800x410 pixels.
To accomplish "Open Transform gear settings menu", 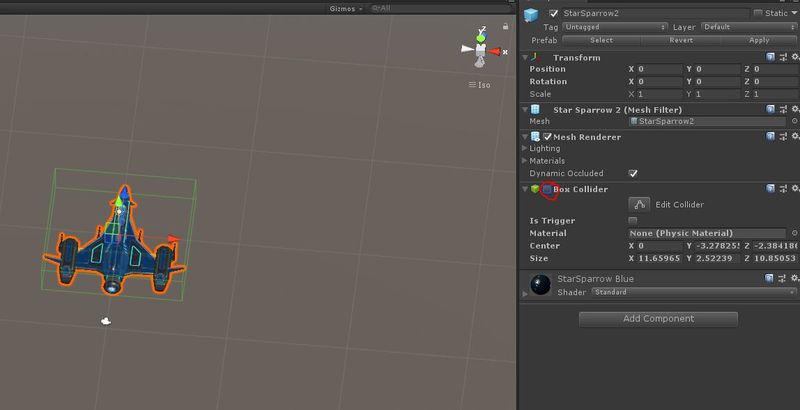I will pos(795,57).
